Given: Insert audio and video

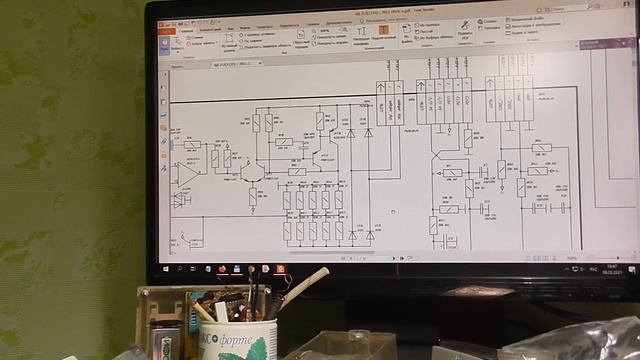Looking at the screenshot, I should (x=522, y=32).
